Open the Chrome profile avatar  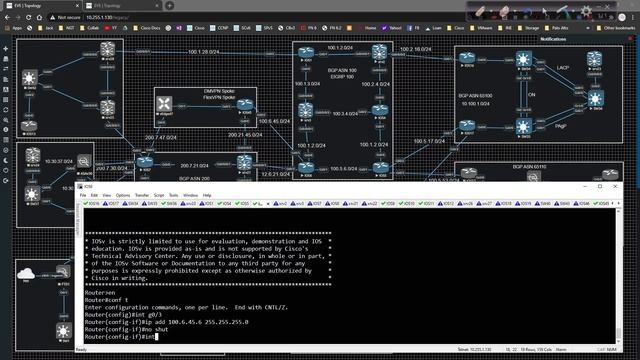622,18
